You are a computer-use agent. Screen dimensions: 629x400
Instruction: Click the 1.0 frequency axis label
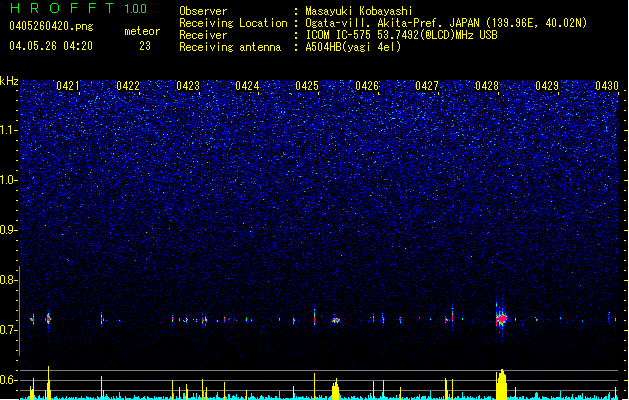click(8, 180)
